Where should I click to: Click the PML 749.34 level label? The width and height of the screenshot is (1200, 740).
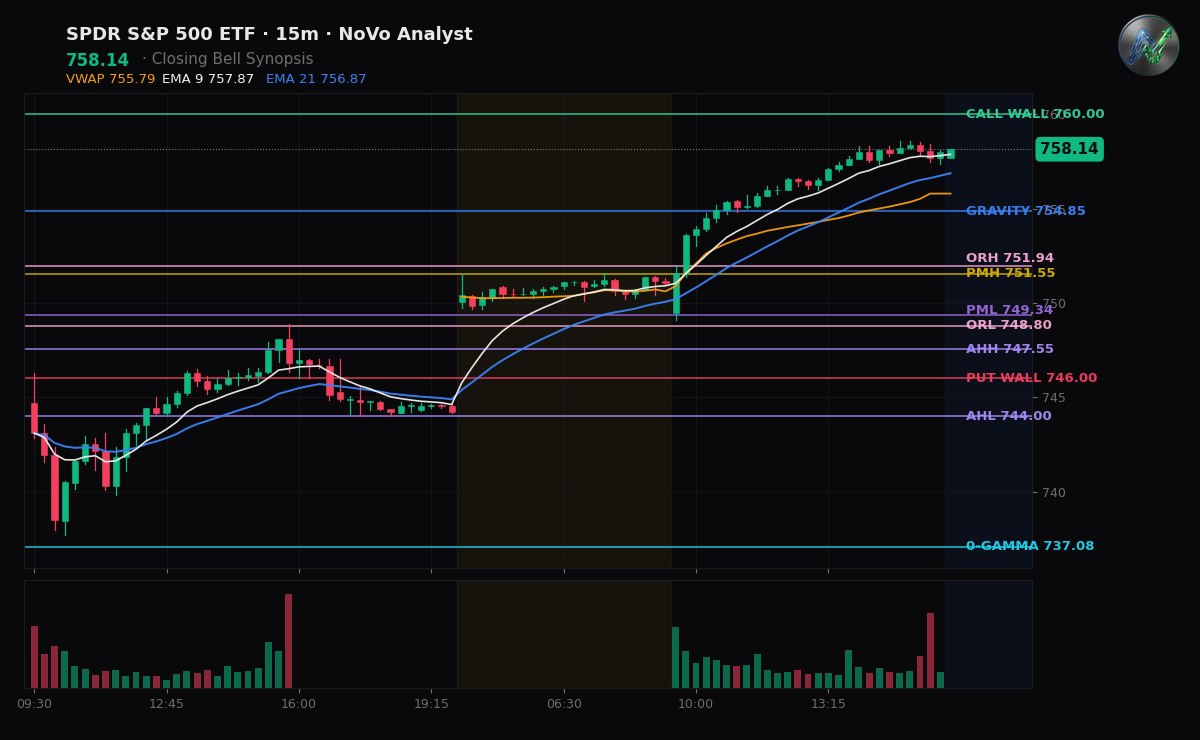(x=1009, y=310)
